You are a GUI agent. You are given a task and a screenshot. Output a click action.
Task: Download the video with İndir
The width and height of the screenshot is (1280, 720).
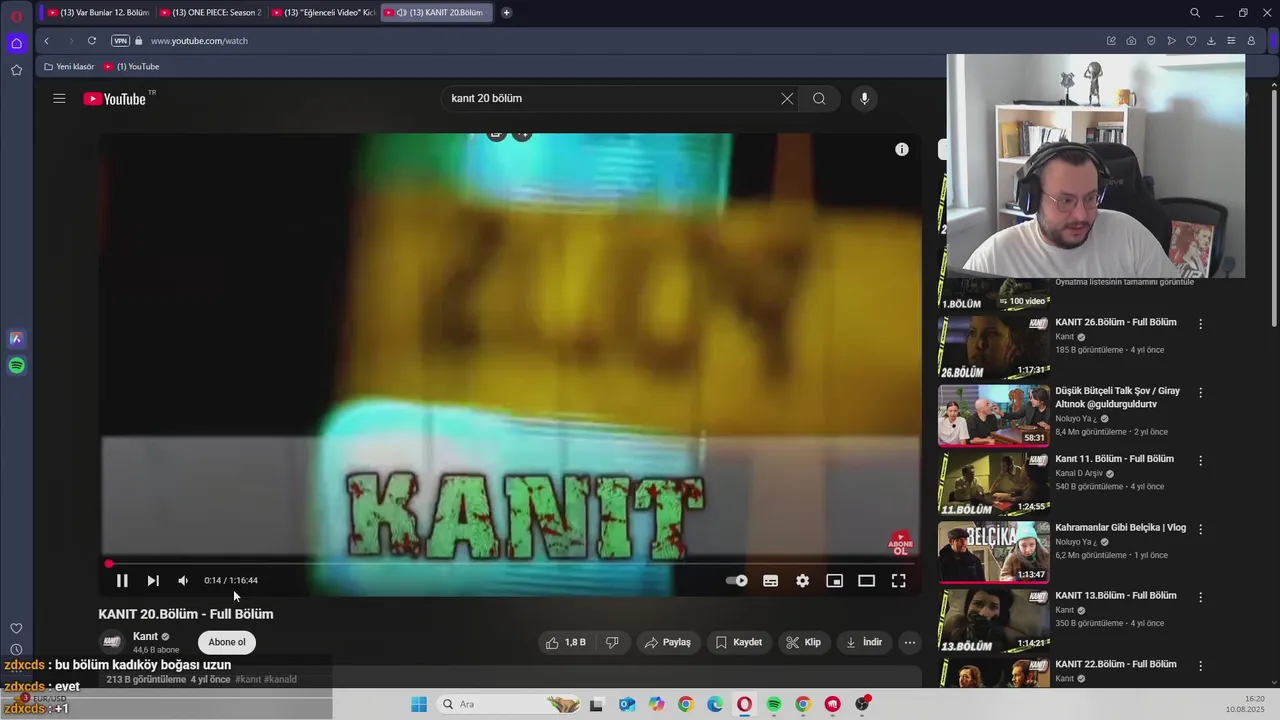coord(865,642)
